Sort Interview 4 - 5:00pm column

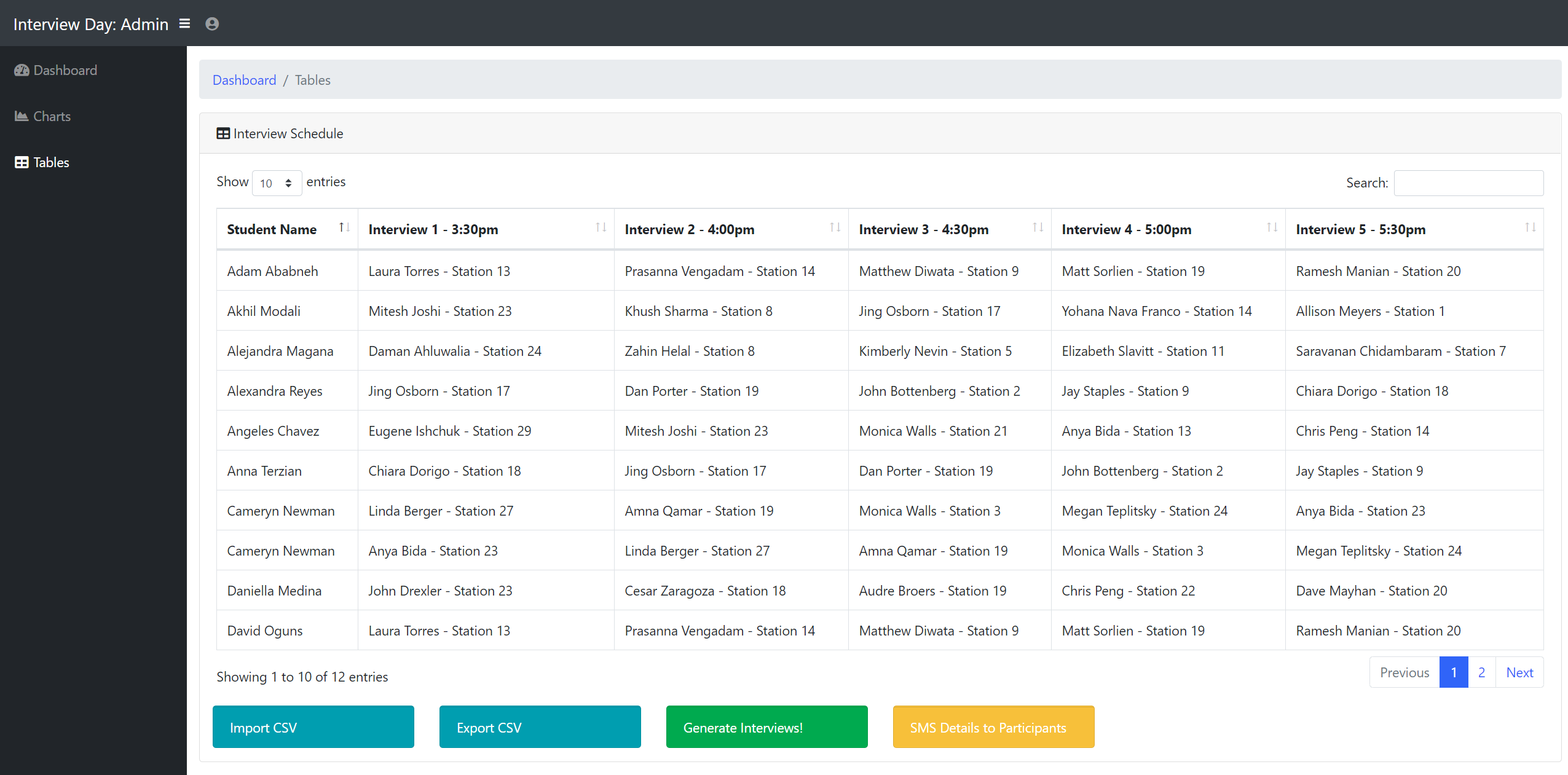point(1272,228)
